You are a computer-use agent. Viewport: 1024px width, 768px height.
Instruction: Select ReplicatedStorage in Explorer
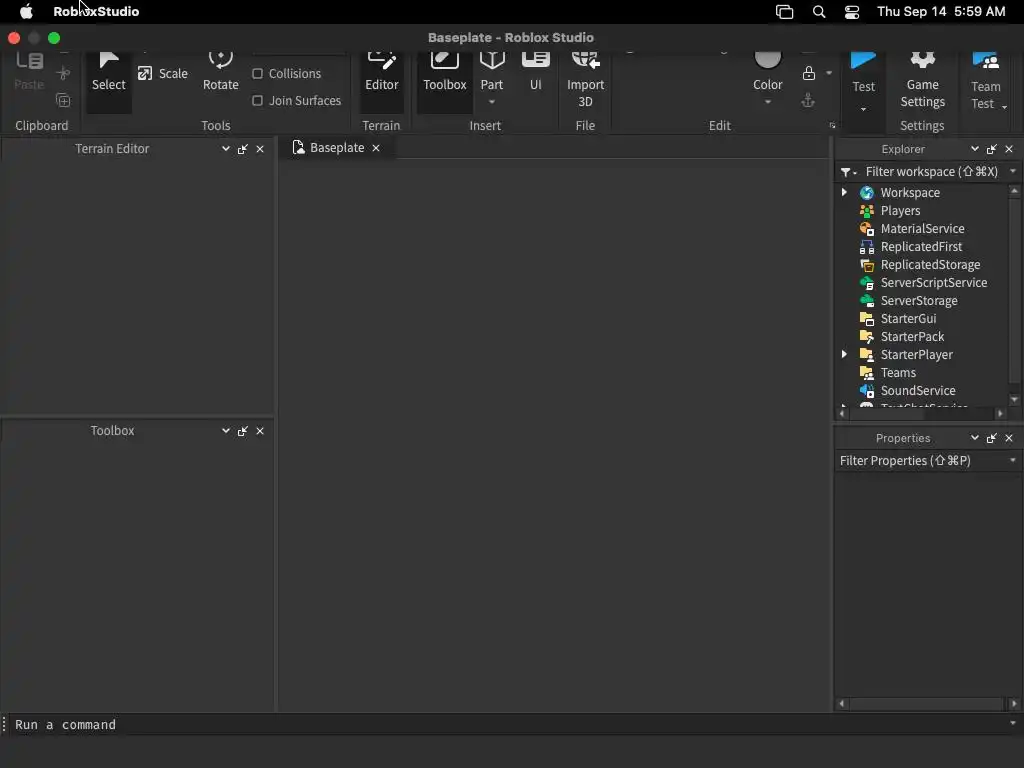[930, 264]
